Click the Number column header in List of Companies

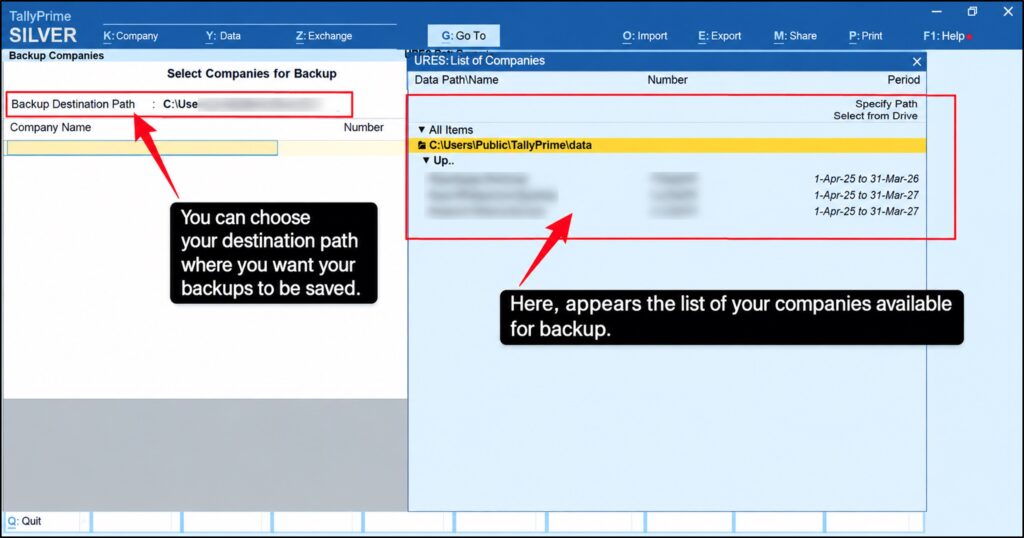[x=667, y=80]
